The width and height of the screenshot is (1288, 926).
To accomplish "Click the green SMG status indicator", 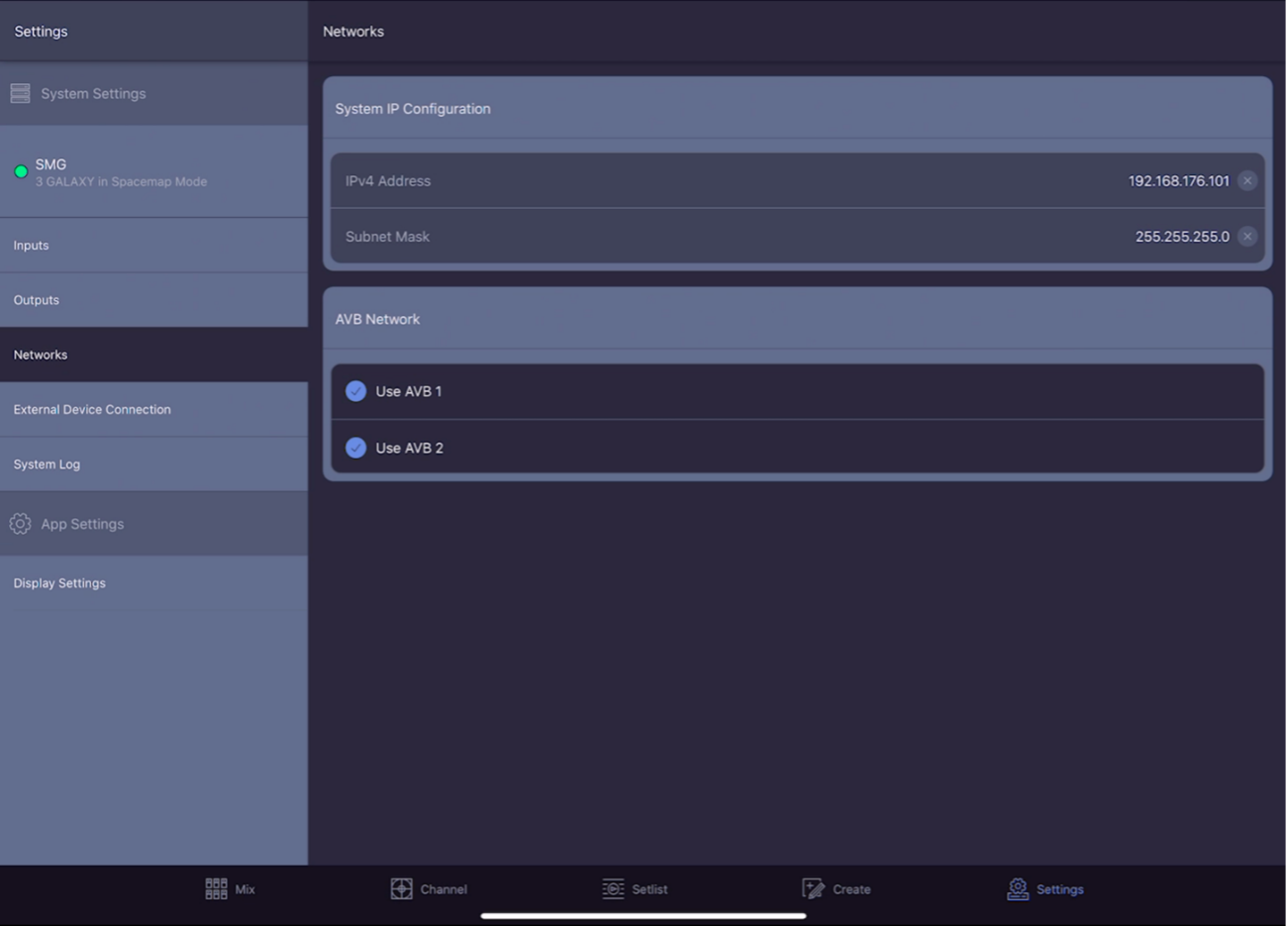I will pyautogui.click(x=21, y=171).
